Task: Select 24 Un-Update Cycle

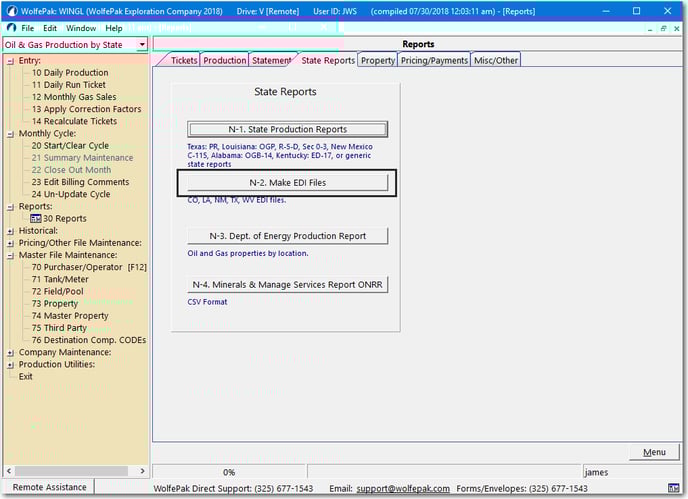Action: 71,194
